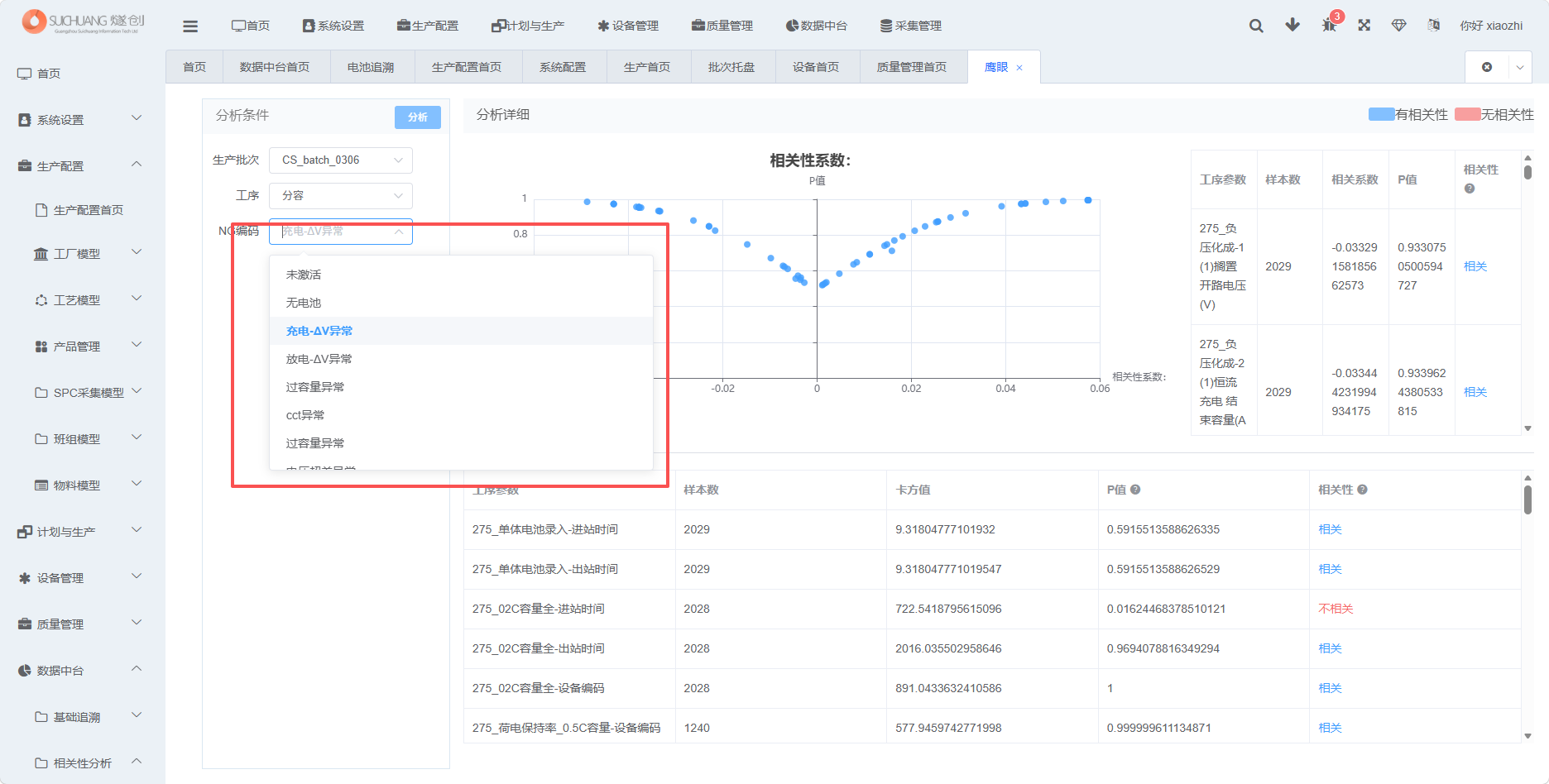Click the blue 分析 button
This screenshot has height=784, width=1549.
click(x=418, y=117)
